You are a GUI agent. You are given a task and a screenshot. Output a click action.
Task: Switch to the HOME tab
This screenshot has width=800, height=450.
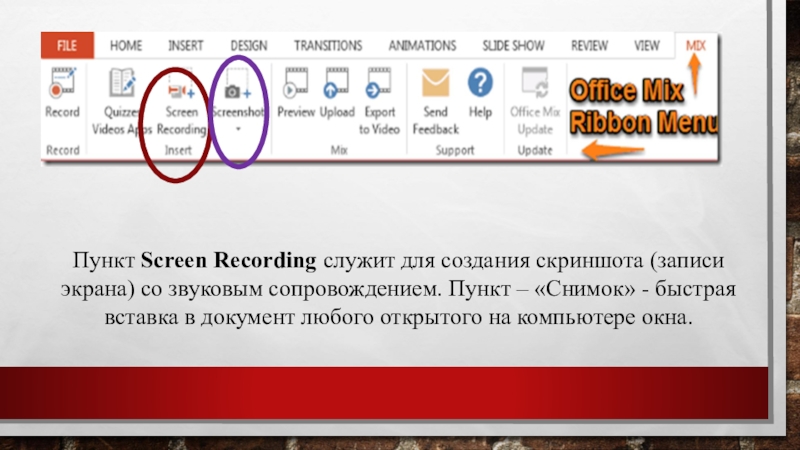pyautogui.click(x=126, y=46)
